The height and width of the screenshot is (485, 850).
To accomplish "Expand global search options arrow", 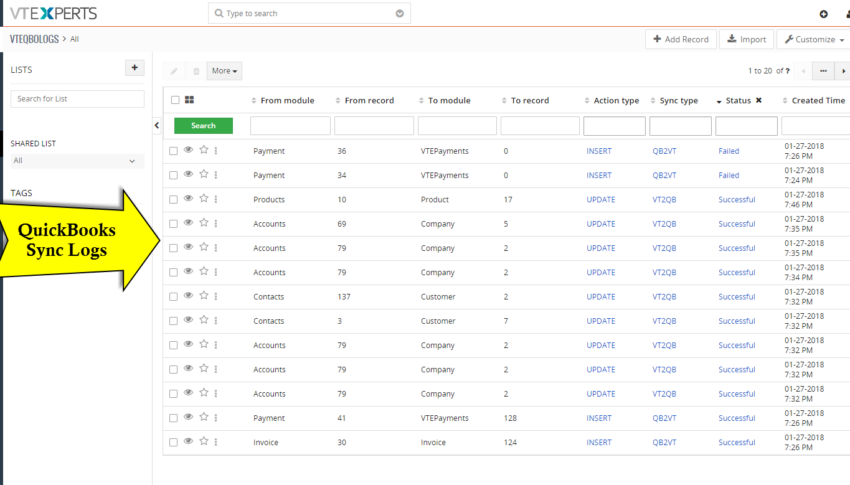I will tap(400, 14).
